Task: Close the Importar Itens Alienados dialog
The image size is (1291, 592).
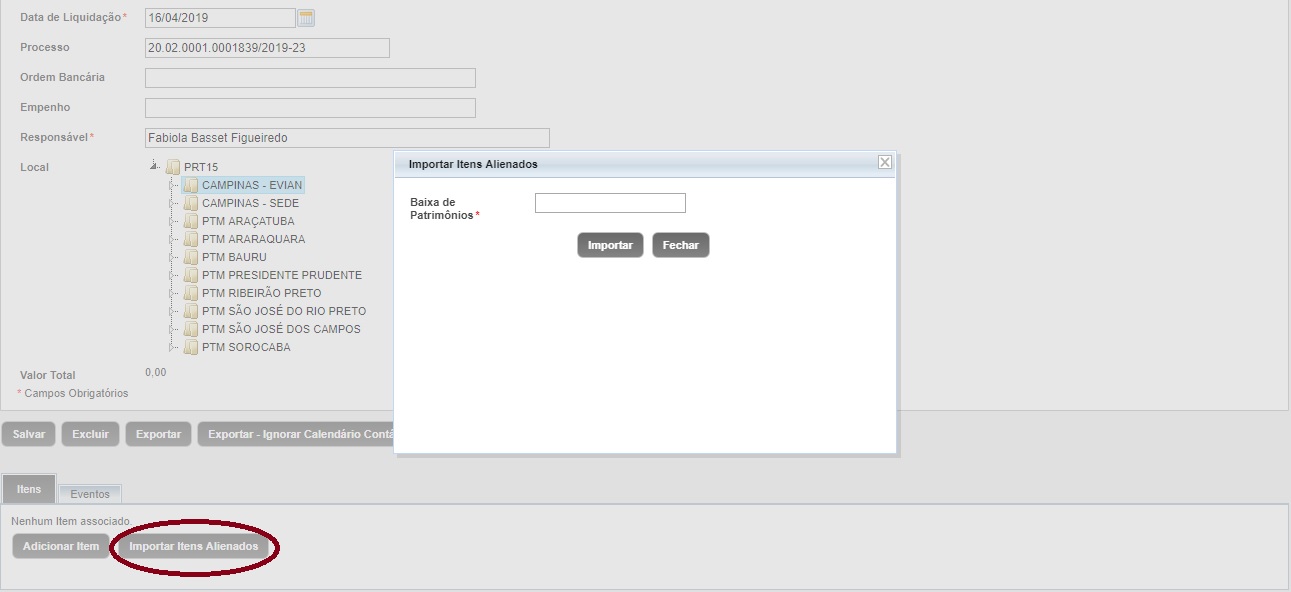Action: 884,163
